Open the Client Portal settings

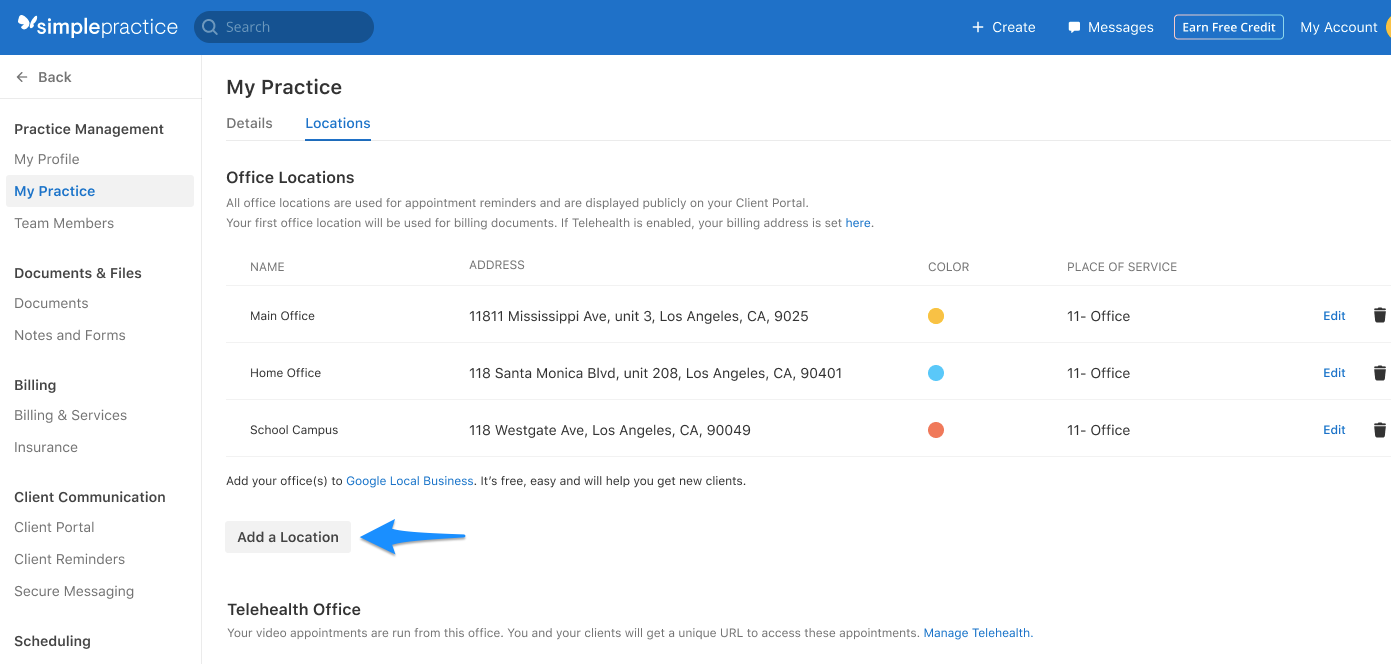pos(54,526)
